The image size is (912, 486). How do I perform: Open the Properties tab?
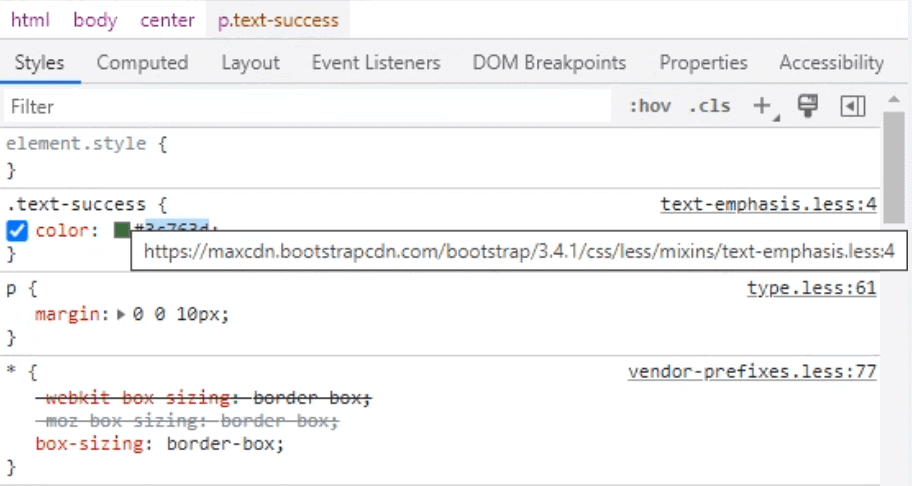(703, 63)
